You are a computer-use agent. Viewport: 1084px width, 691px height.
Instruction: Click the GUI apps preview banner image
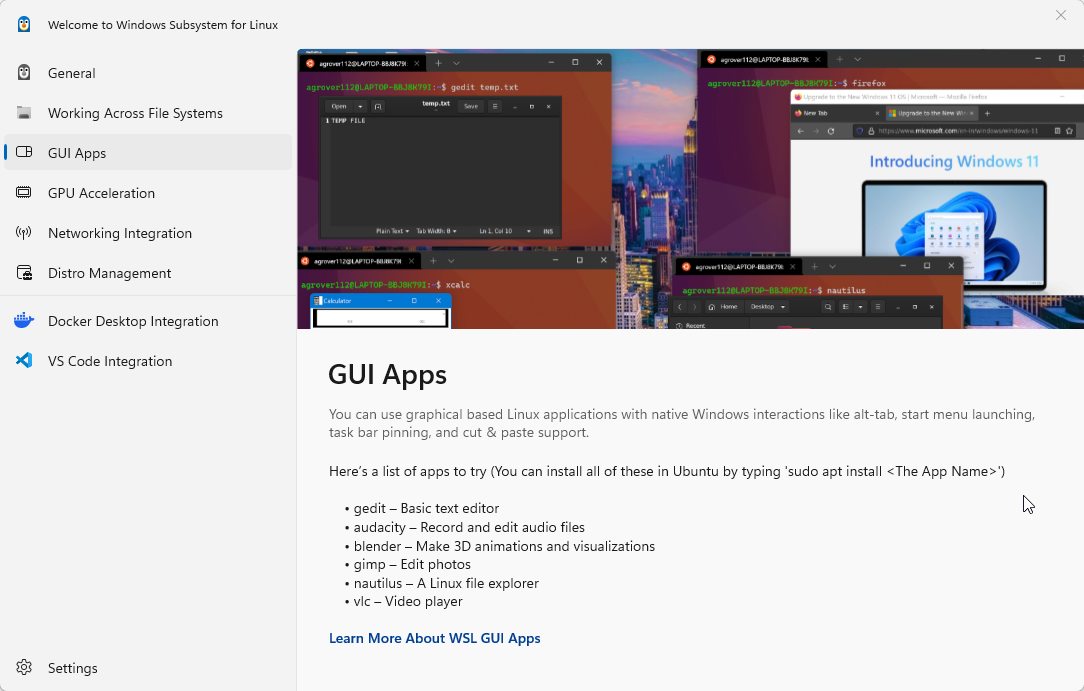(x=690, y=189)
